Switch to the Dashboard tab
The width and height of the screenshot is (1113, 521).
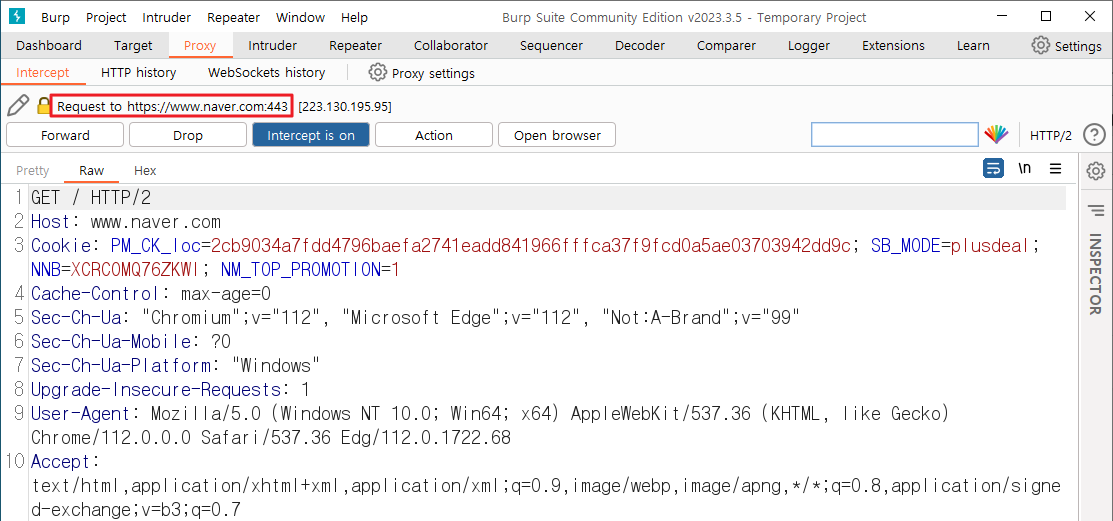[x=49, y=45]
